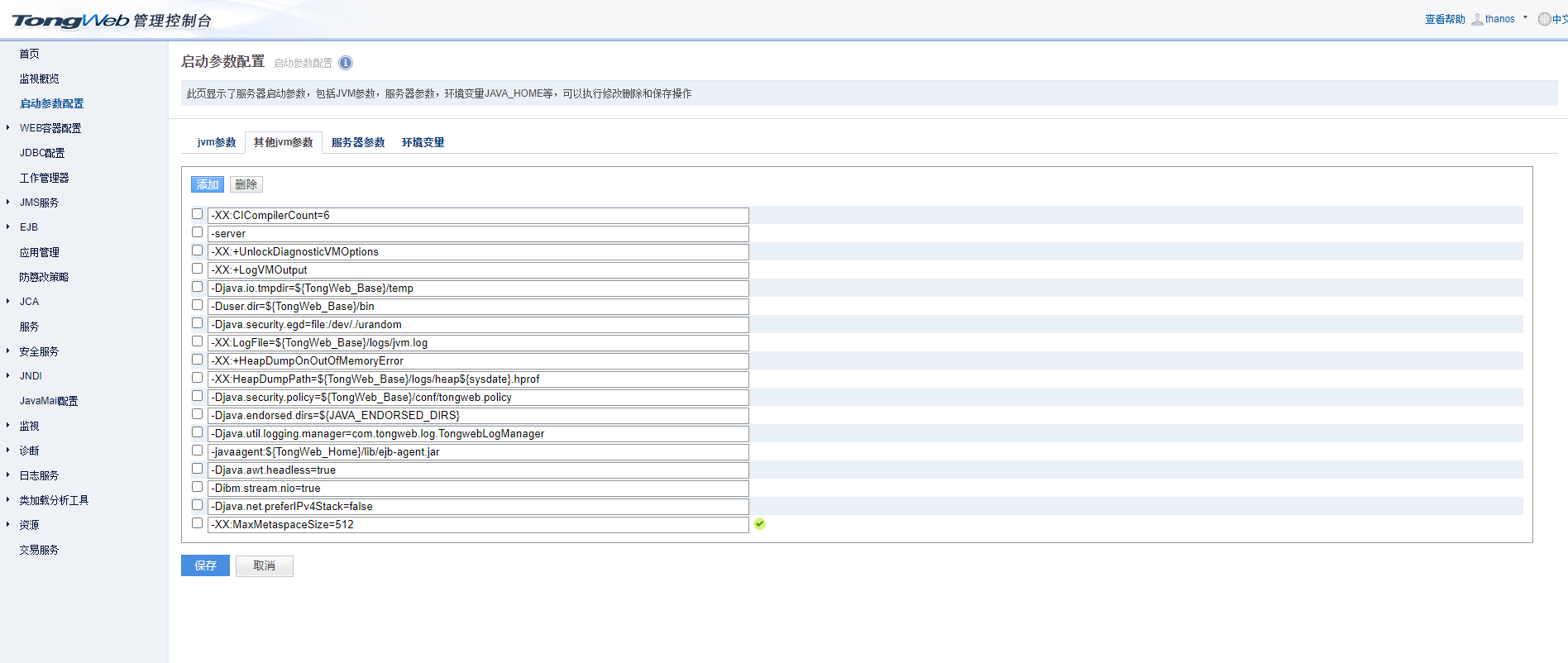The height and width of the screenshot is (663, 1568).
Task: Expand the 安全服务 sidebar section
Action: 8,351
